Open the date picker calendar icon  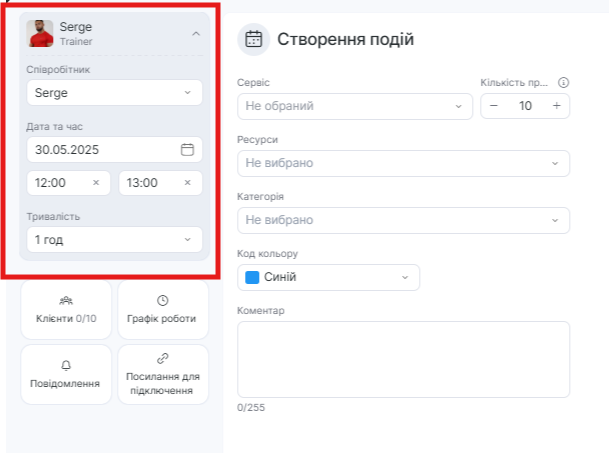click(187, 150)
